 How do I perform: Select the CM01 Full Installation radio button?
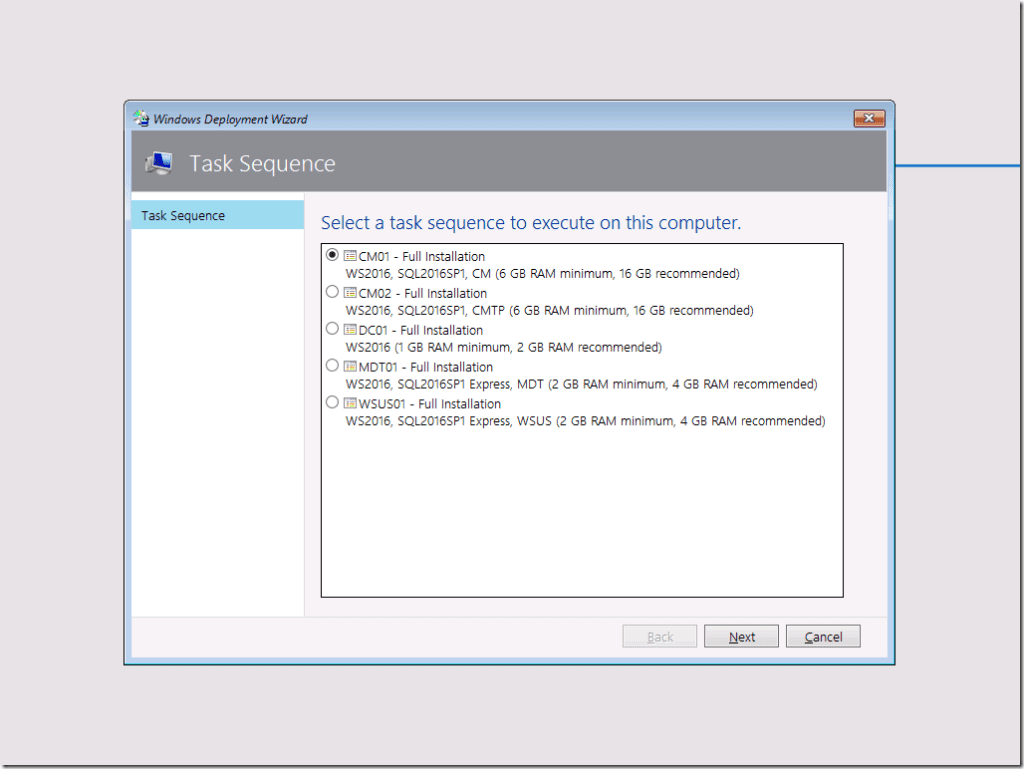332,255
